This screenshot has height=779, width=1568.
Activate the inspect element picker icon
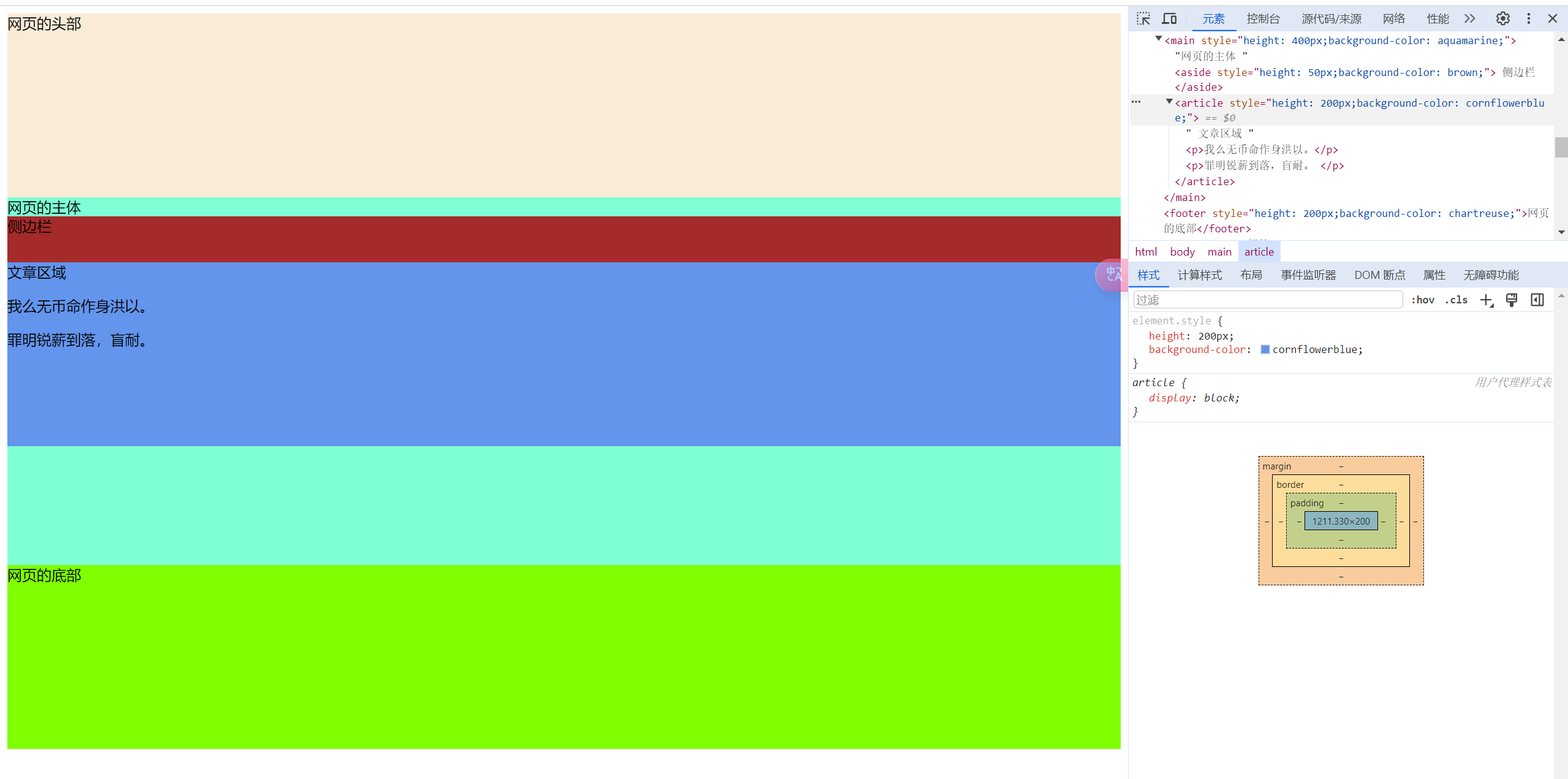[x=1143, y=18]
